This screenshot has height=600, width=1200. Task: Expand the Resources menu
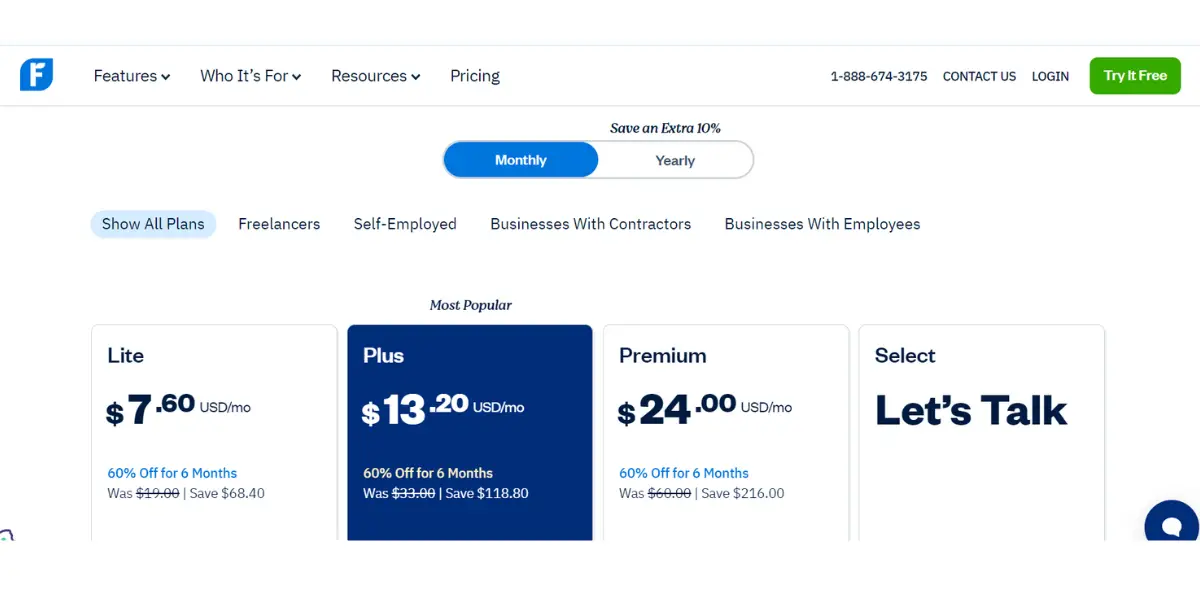click(x=376, y=76)
